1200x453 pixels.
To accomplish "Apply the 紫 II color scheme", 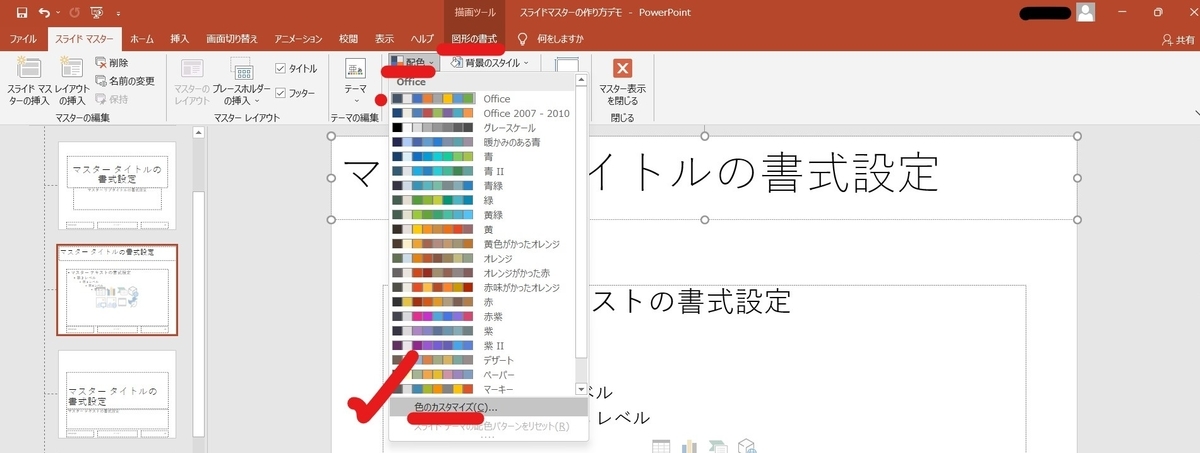I will tap(482, 344).
